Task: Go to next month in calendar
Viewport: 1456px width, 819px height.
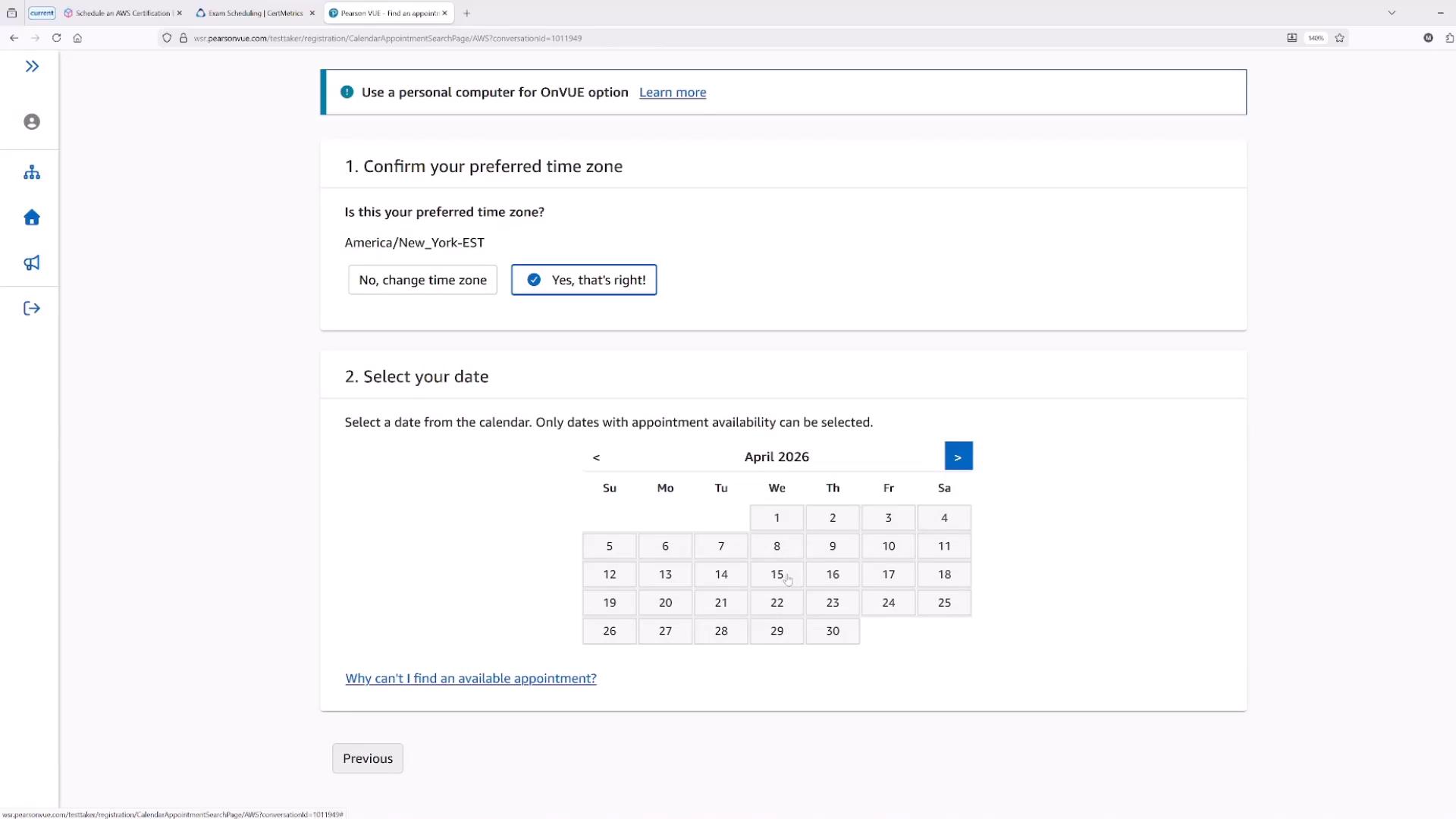Action: (x=959, y=457)
